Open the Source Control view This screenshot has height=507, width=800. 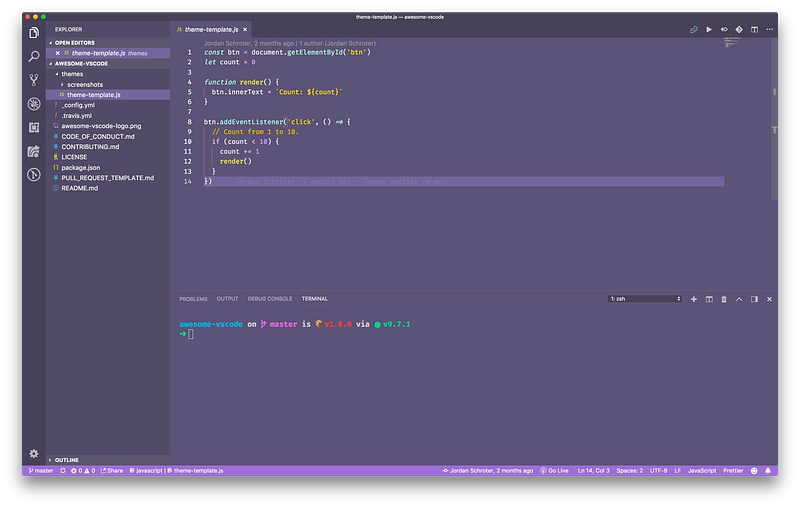pos(34,80)
